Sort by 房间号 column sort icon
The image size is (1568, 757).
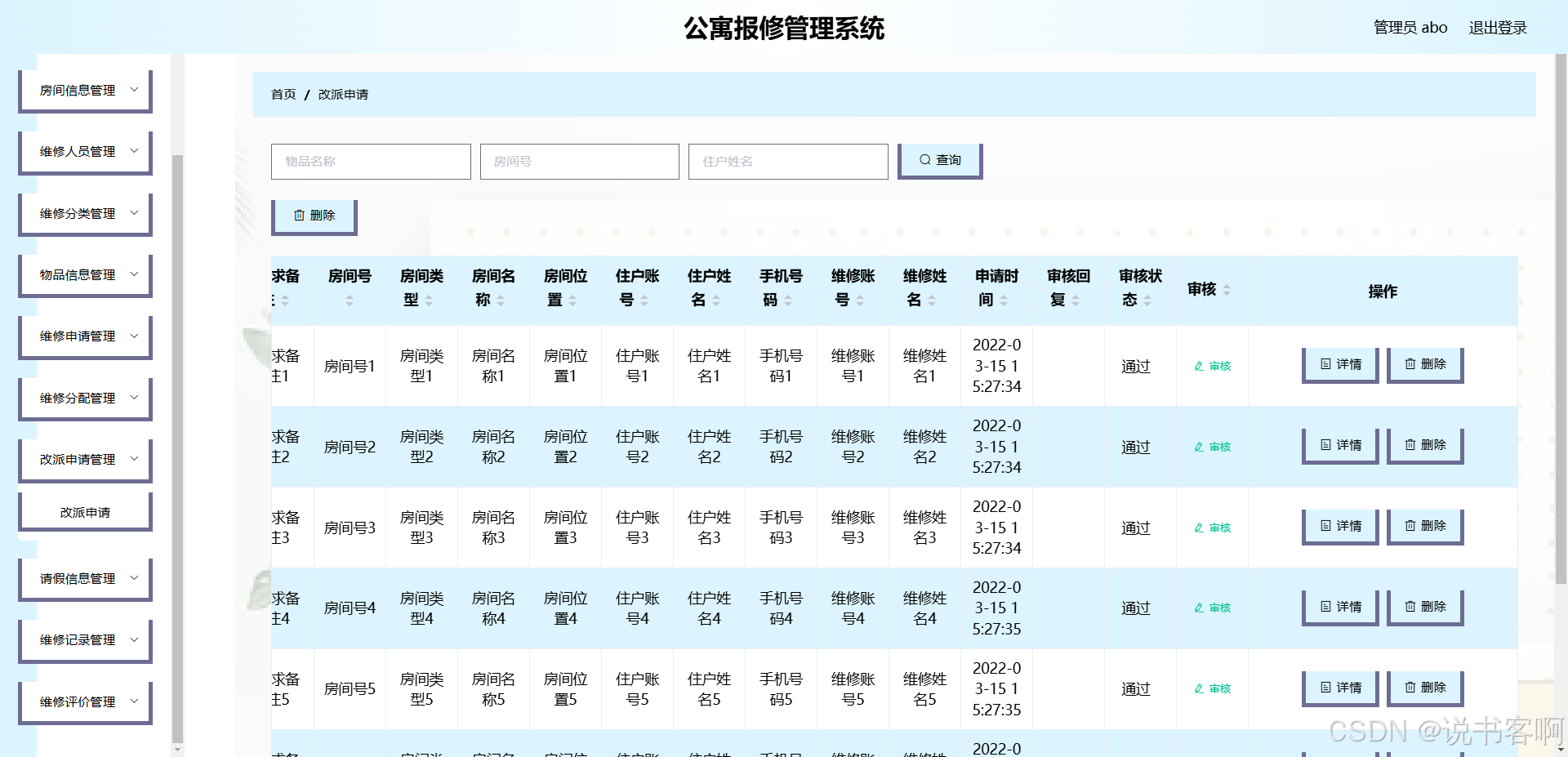tap(350, 301)
